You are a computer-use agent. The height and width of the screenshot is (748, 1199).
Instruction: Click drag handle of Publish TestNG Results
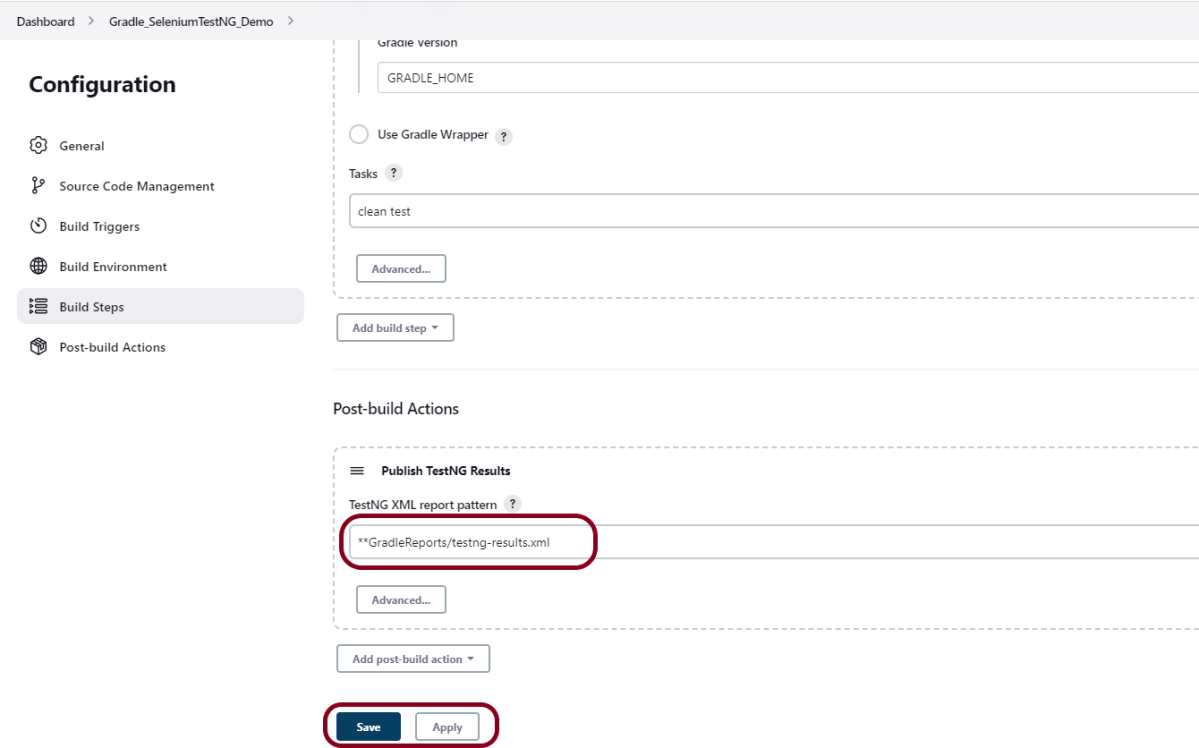(356, 471)
